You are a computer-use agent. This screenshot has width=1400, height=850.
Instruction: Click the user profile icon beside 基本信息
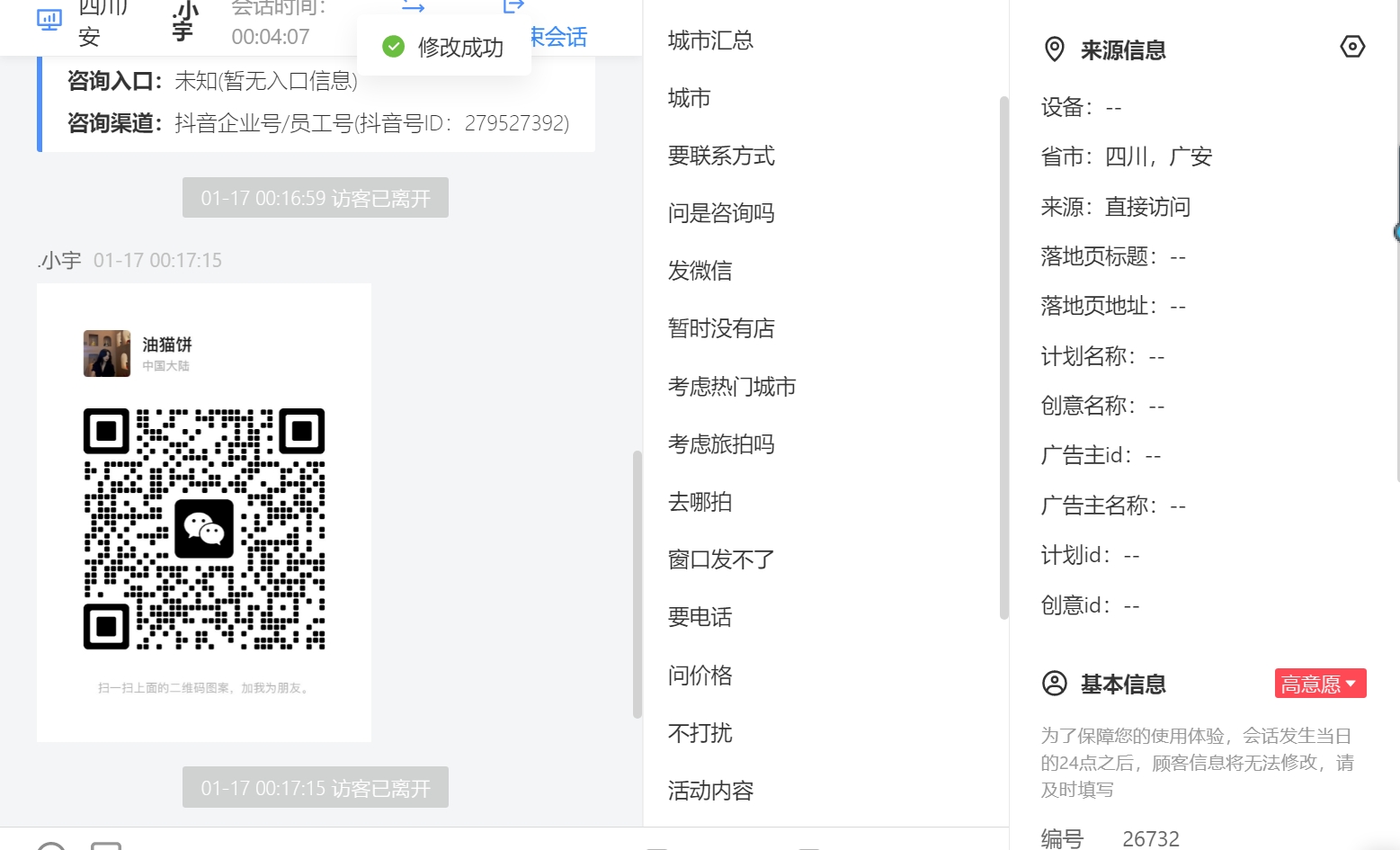1054,684
